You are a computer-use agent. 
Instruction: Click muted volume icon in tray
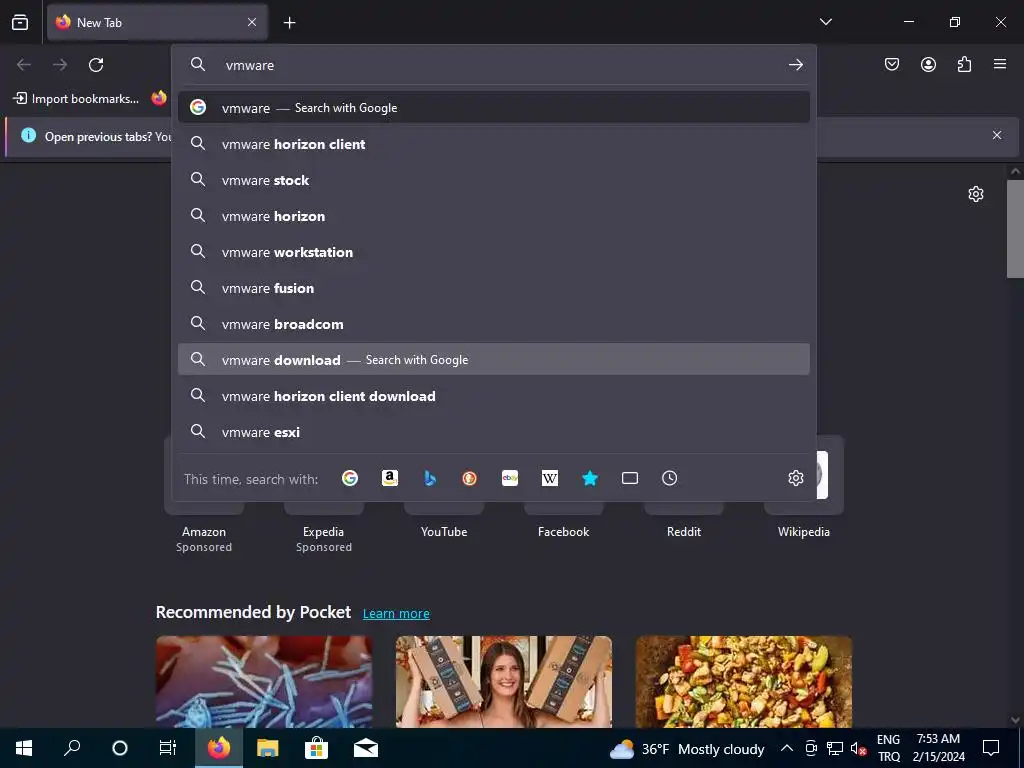pyautogui.click(x=858, y=748)
